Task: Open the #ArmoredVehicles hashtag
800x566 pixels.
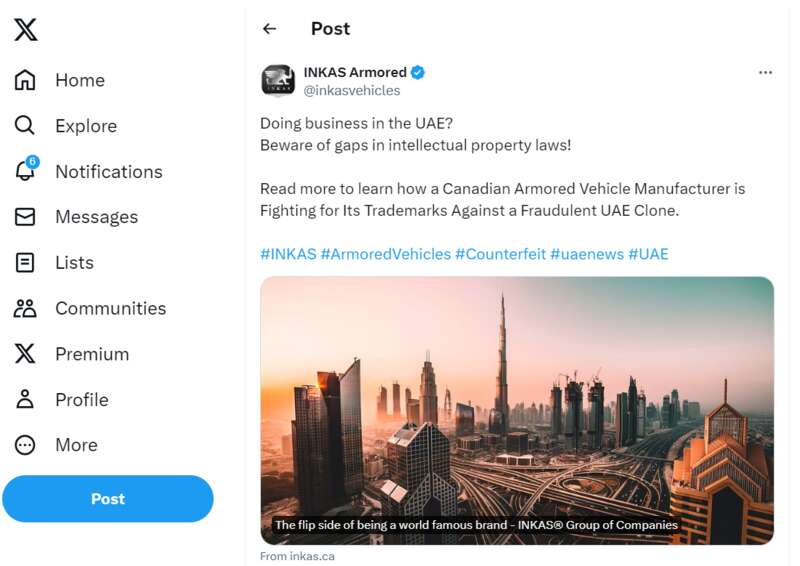Action: [385, 254]
